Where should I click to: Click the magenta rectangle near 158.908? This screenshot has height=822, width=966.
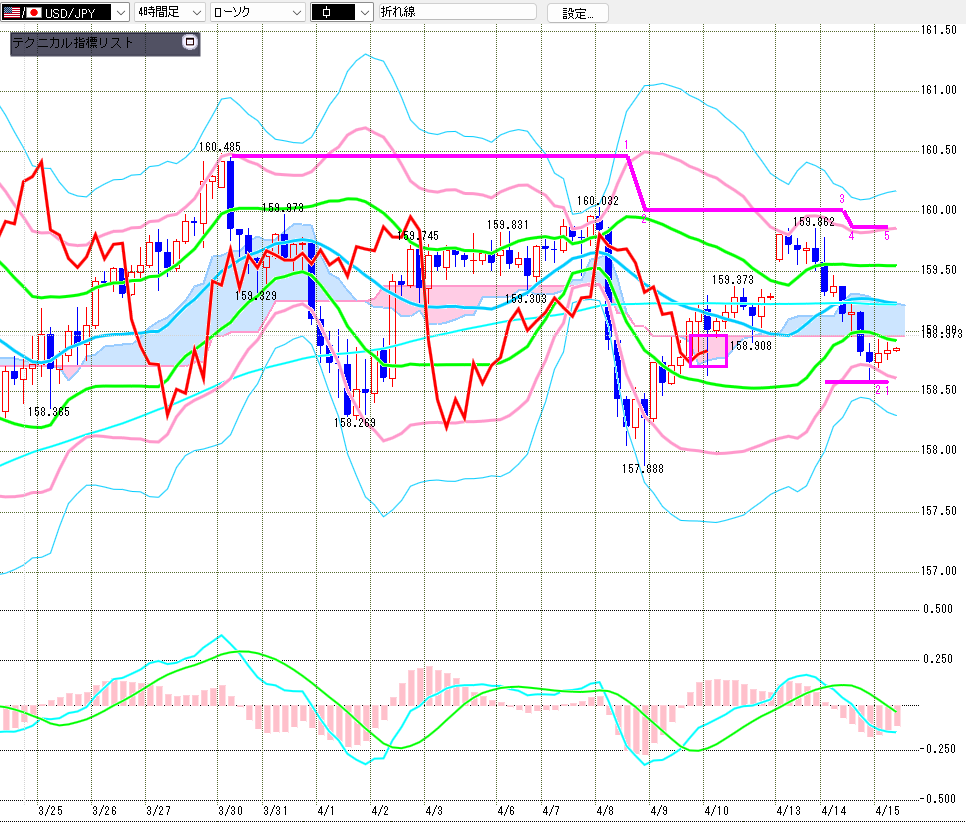click(708, 351)
